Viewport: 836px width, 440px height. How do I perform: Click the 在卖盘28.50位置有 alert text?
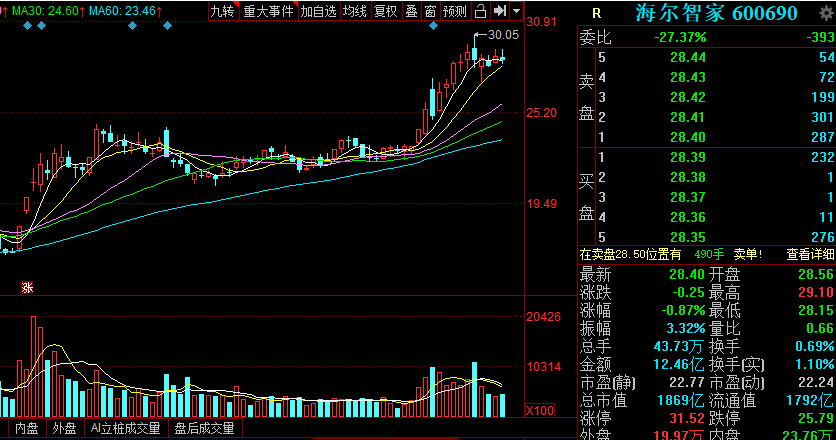coord(630,254)
